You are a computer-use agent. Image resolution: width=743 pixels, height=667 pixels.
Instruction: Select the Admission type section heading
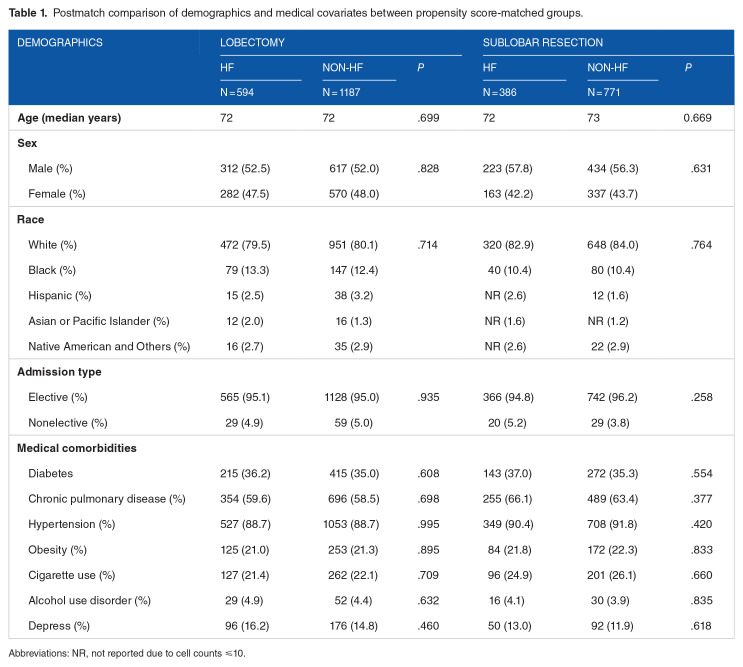pos(59,372)
